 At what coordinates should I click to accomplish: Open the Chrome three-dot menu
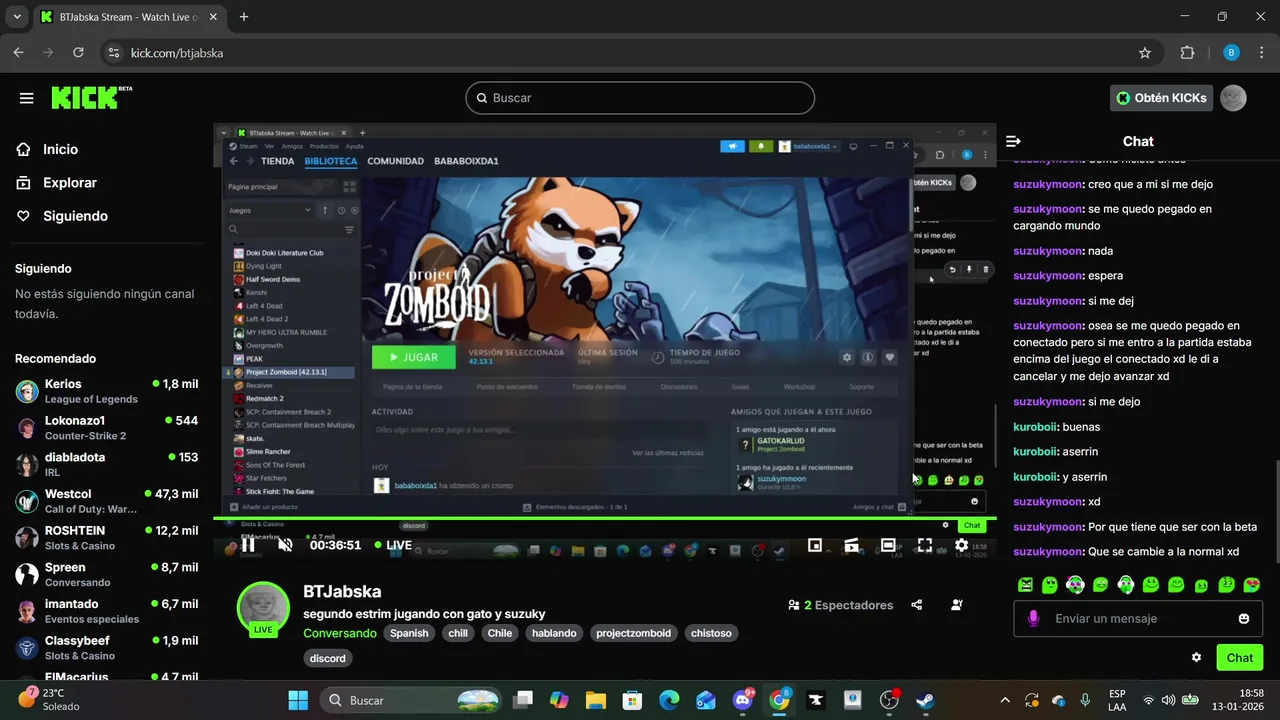pos(1260,53)
